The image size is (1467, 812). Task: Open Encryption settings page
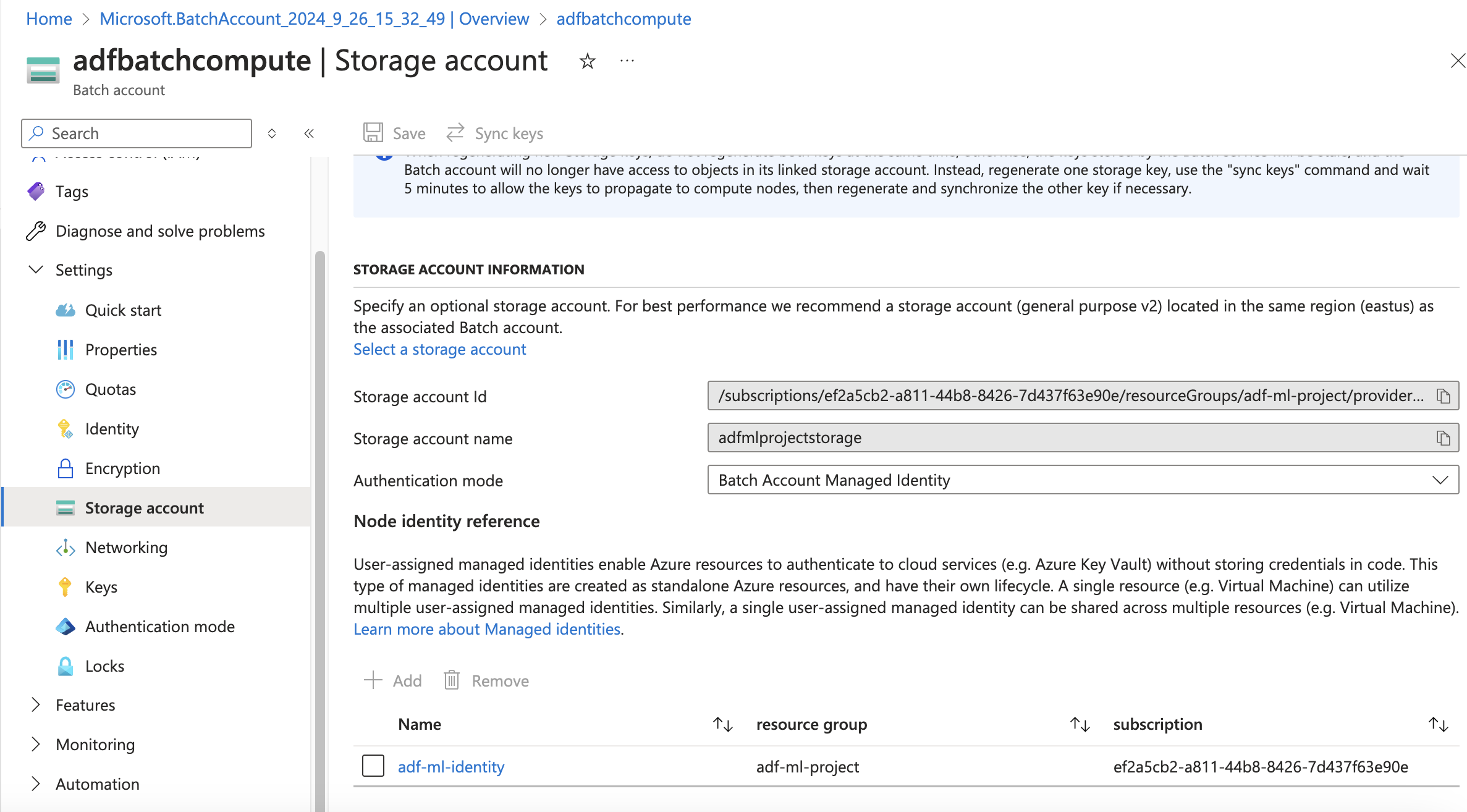click(x=122, y=468)
